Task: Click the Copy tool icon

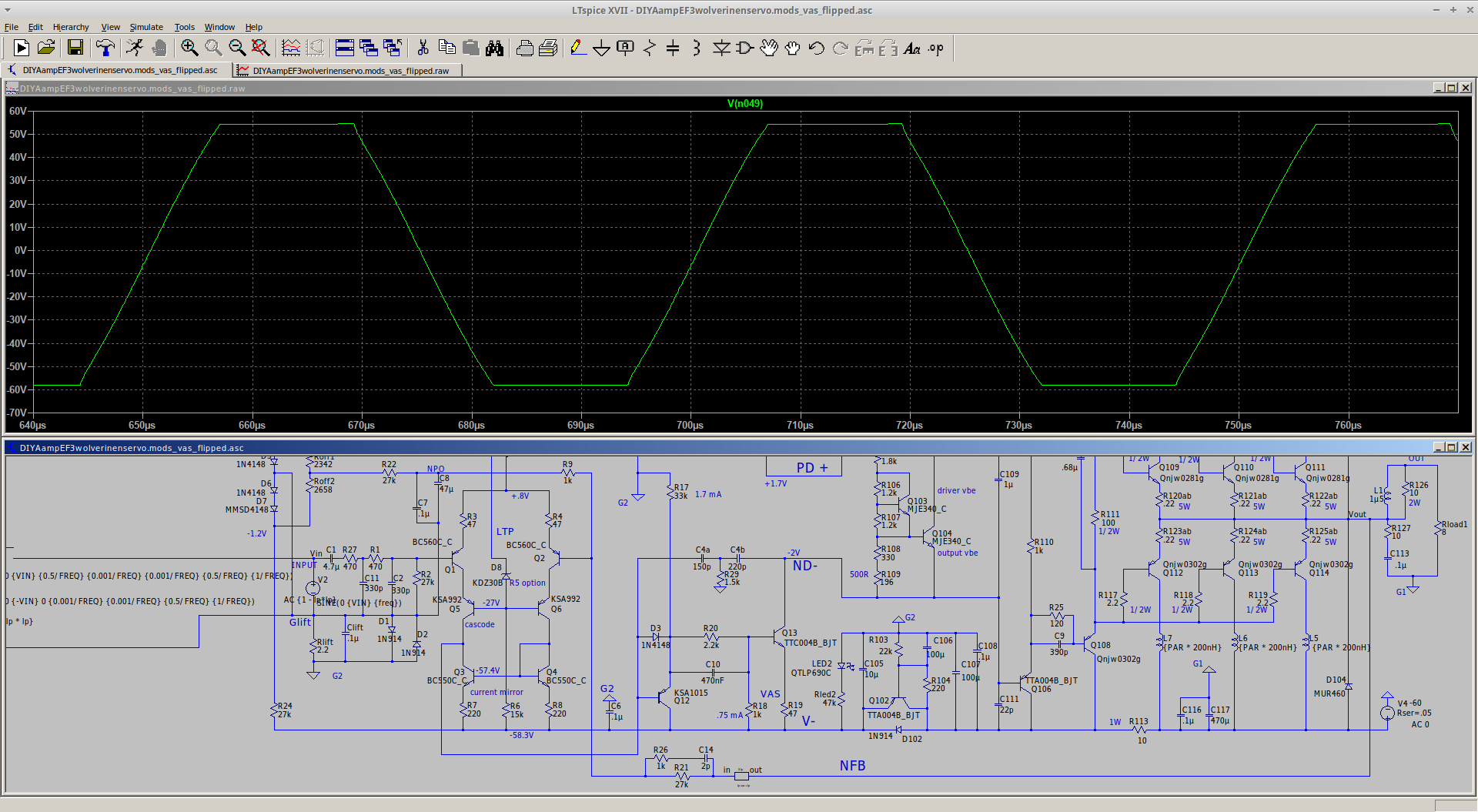Action: coord(446,48)
